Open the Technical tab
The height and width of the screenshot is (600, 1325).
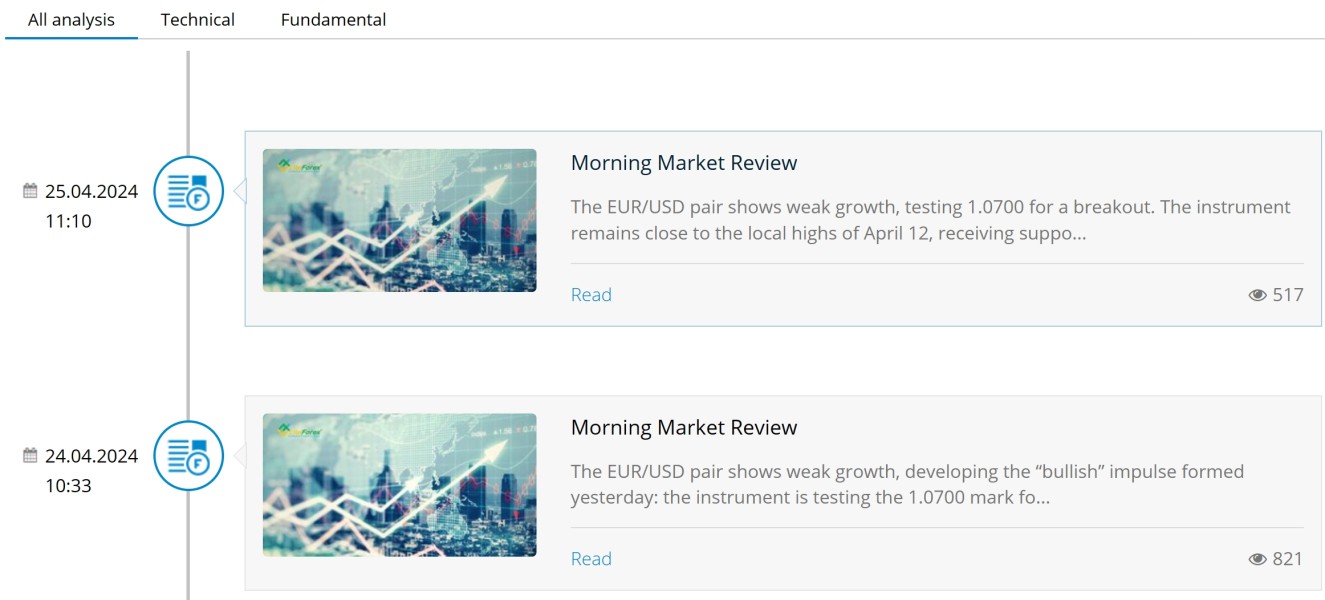click(x=197, y=20)
